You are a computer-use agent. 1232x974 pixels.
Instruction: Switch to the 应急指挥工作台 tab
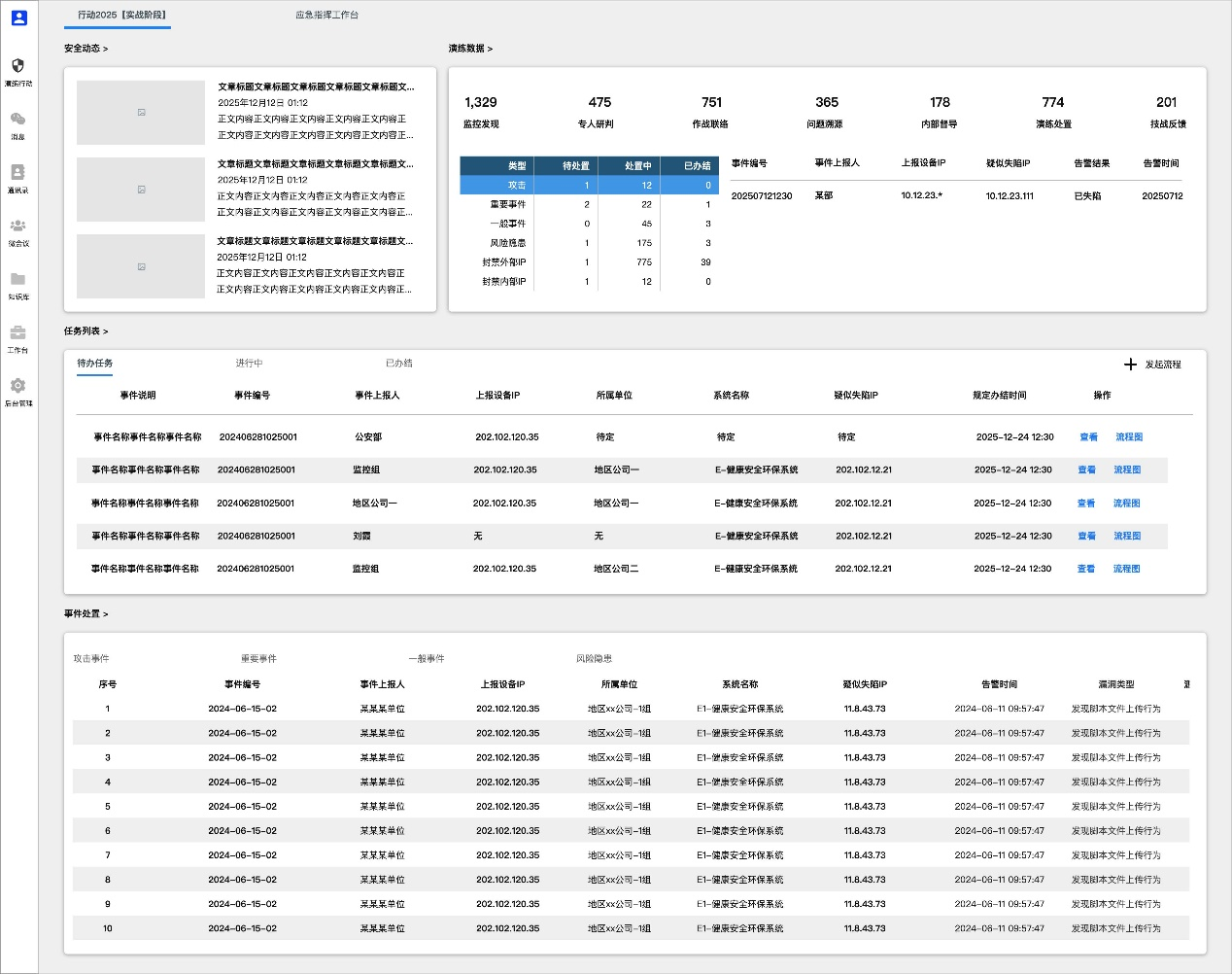327,16
